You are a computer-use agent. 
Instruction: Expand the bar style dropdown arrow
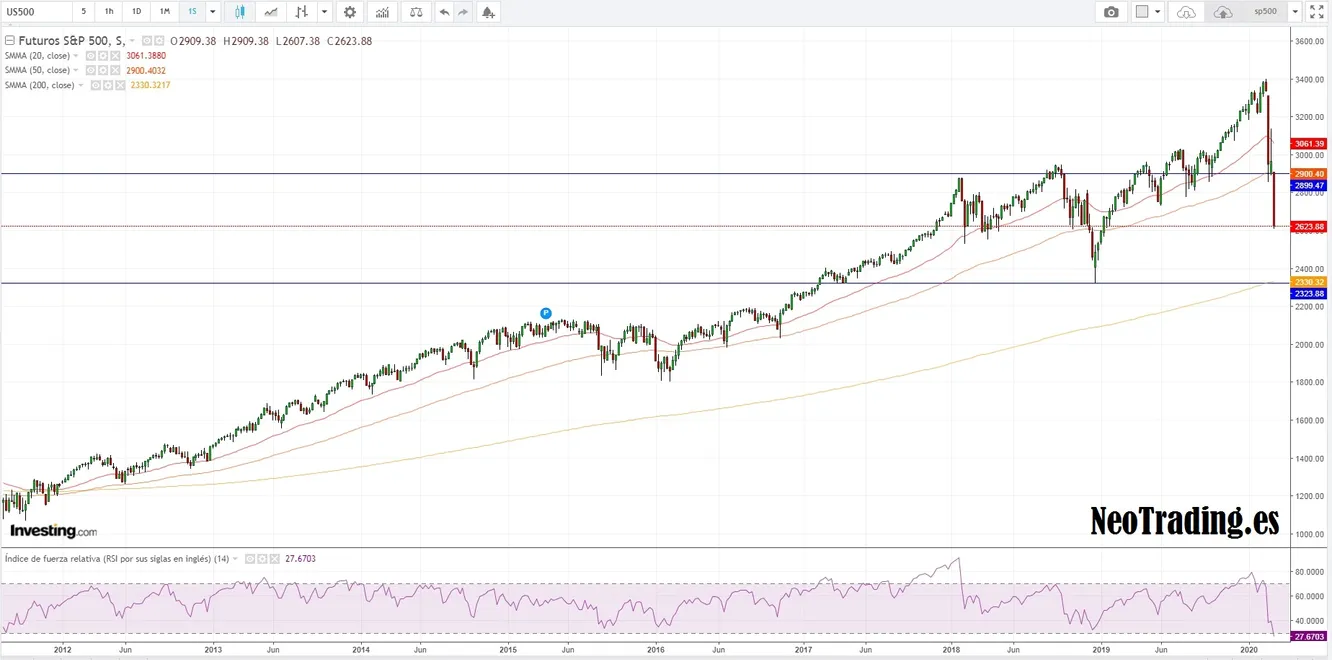click(x=323, y=12)
